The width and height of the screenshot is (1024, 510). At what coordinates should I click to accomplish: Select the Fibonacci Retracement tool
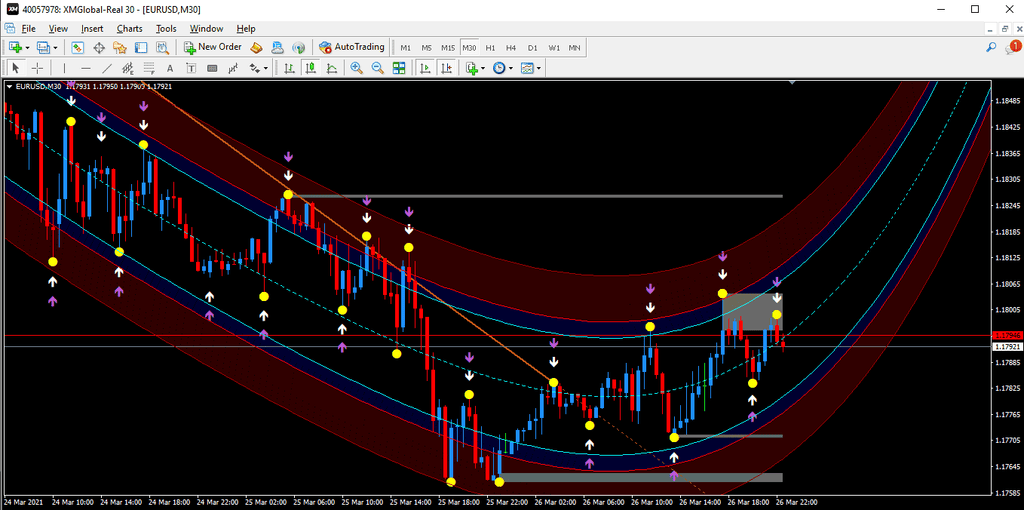point(149,68)
